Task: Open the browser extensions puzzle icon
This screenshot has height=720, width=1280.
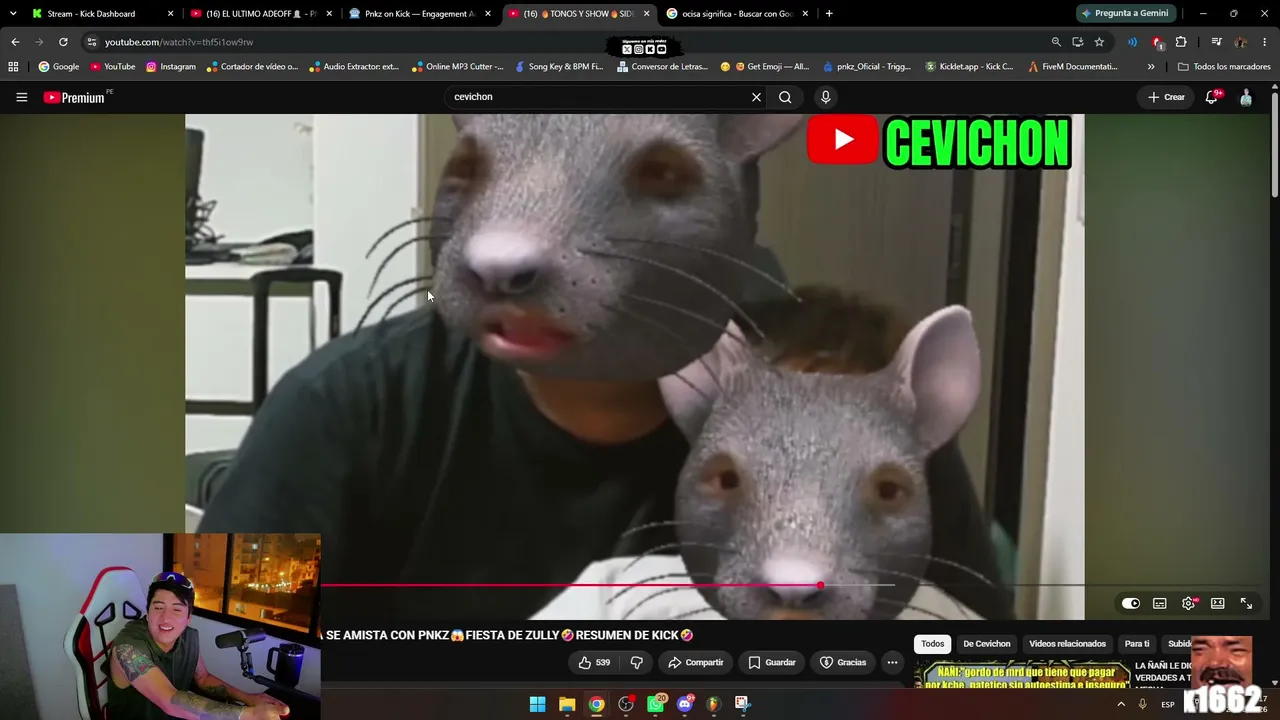Action: (1181, 42)
